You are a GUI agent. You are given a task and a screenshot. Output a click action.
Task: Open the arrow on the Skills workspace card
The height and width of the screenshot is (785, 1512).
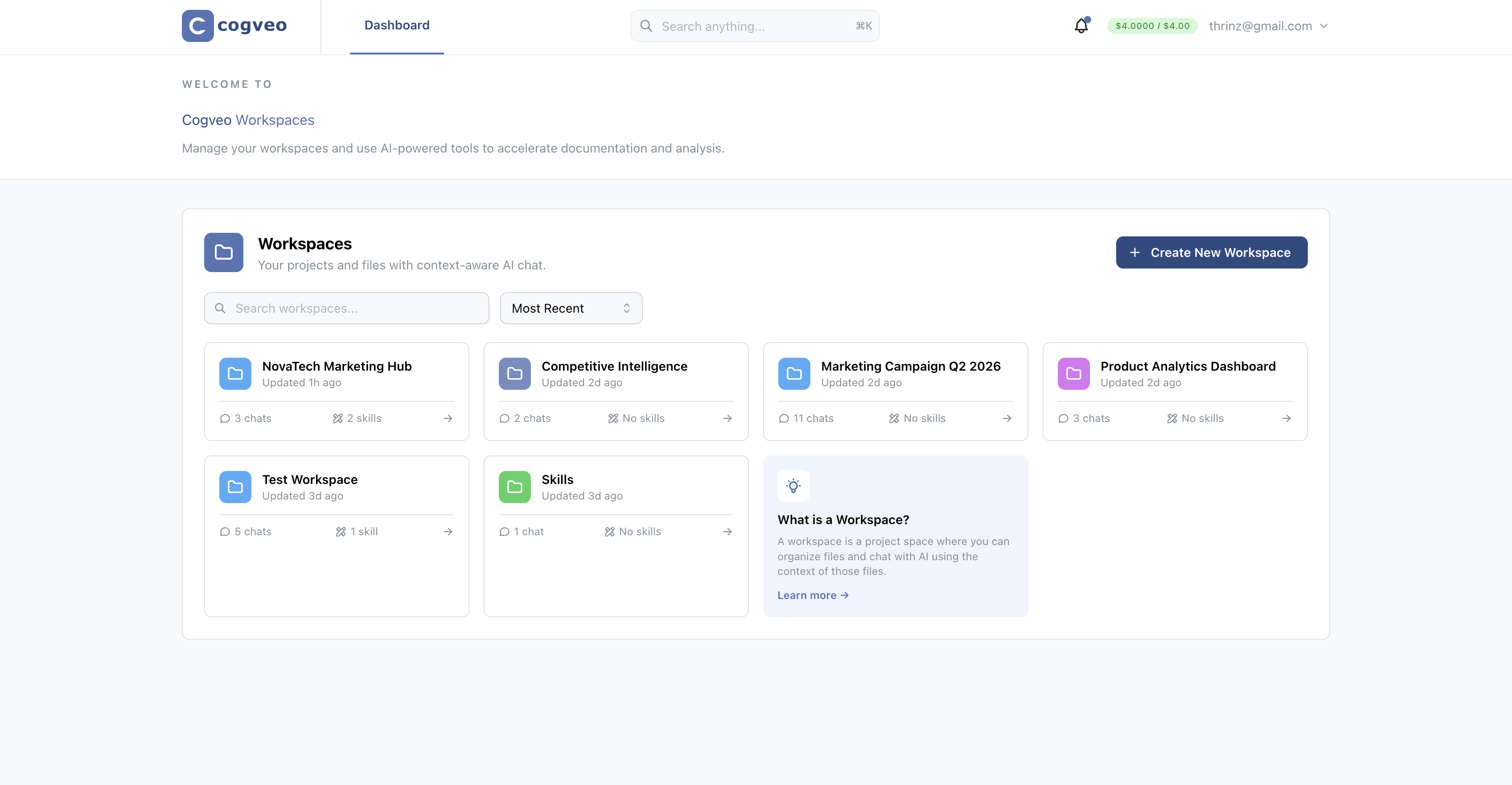pos(727,531)
